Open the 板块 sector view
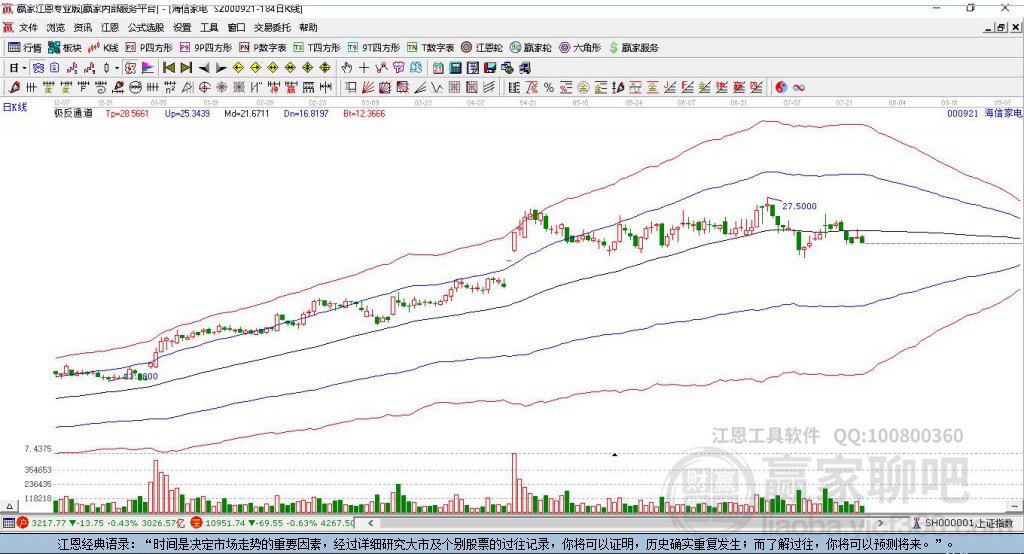1024x554 pixels. (65, 48)
